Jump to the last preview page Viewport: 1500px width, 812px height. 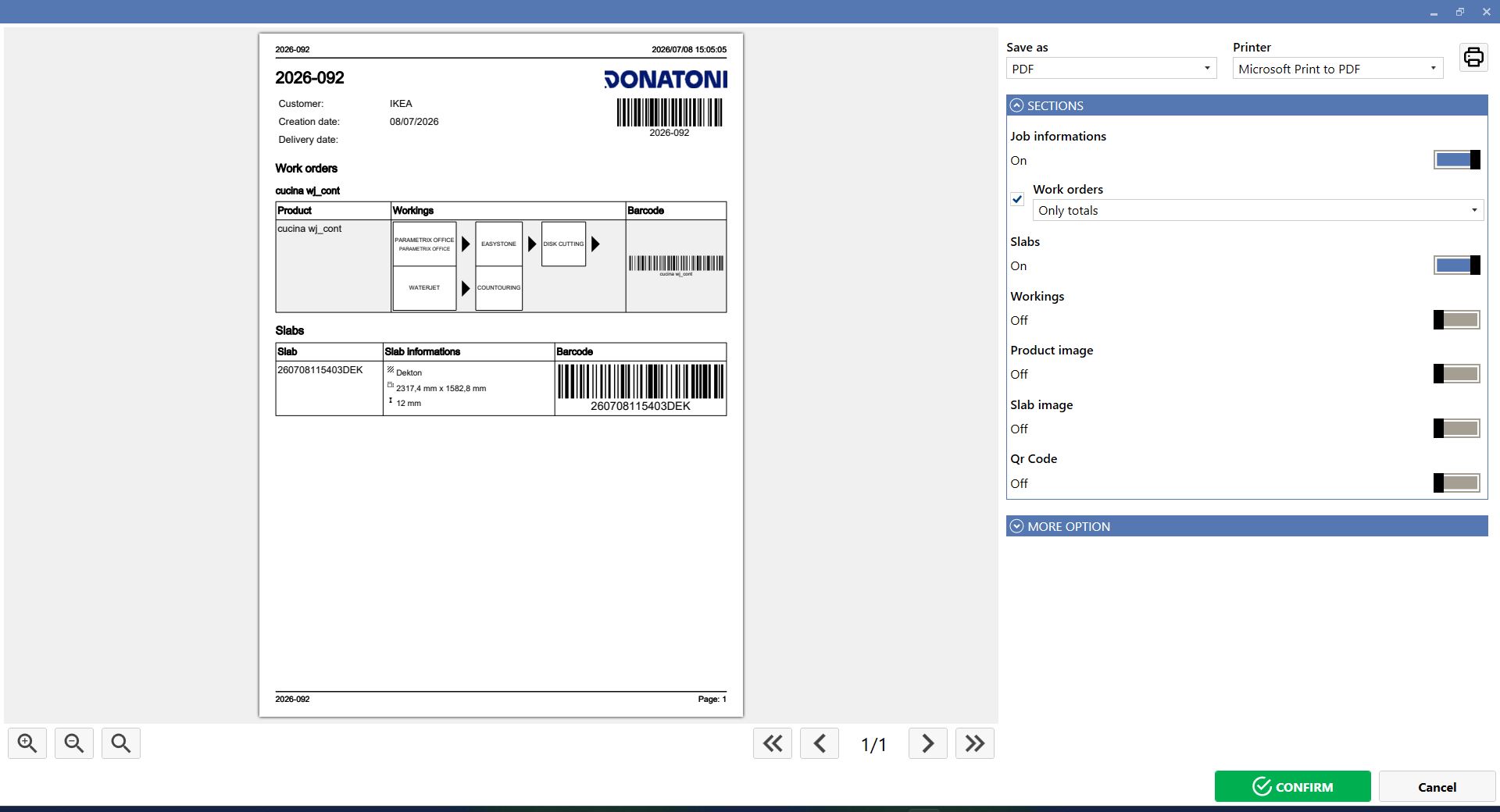975,743
